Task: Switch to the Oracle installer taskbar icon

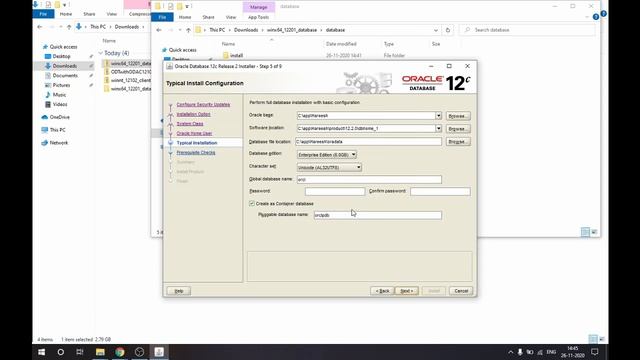Action: [x=159, y=352]
